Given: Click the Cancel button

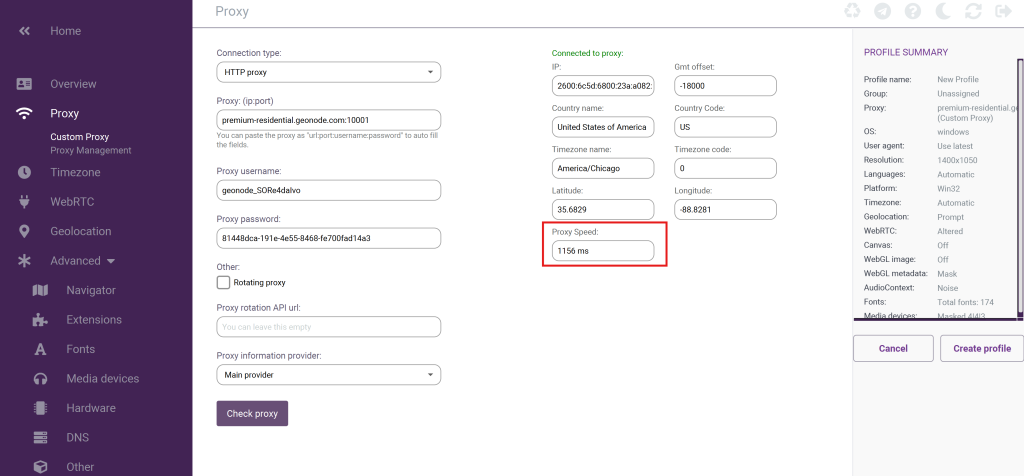Looking at the screenshot, I should 892,348.
